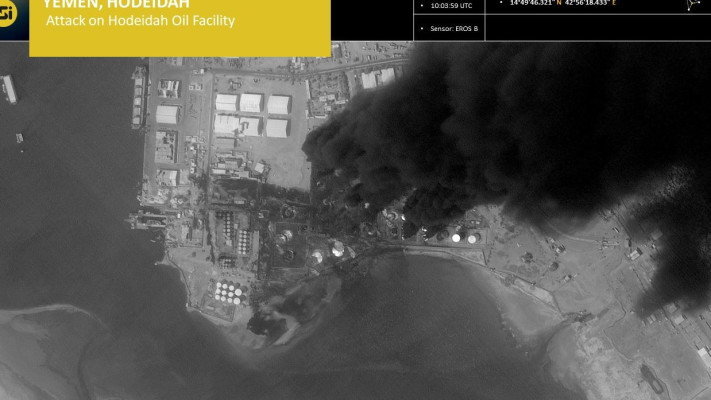Select the "YEMEN, HODEIDAH" heading text

(x=116, y=5)
